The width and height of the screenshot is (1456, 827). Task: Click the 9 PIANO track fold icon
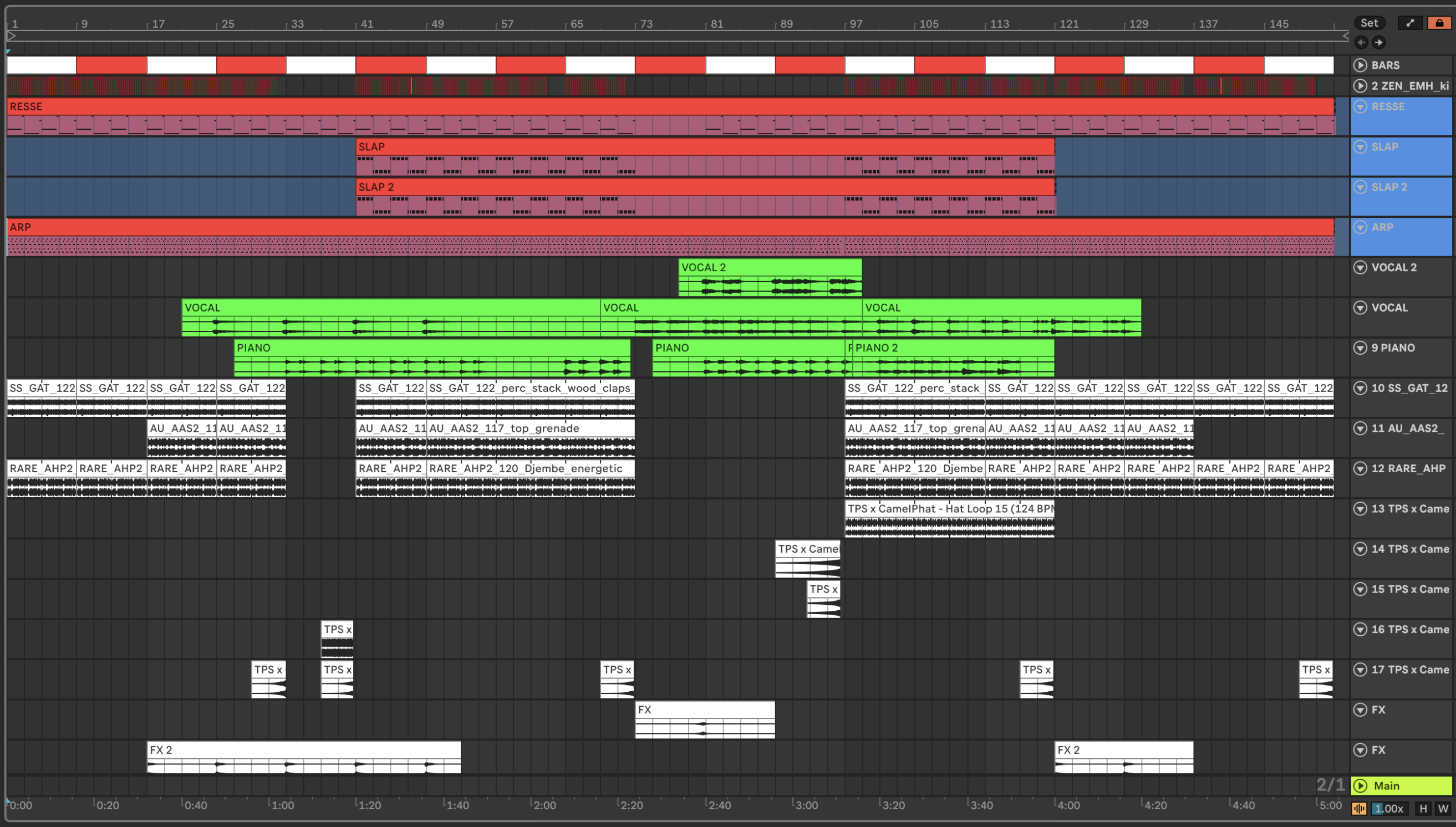tap(1360, 348)
